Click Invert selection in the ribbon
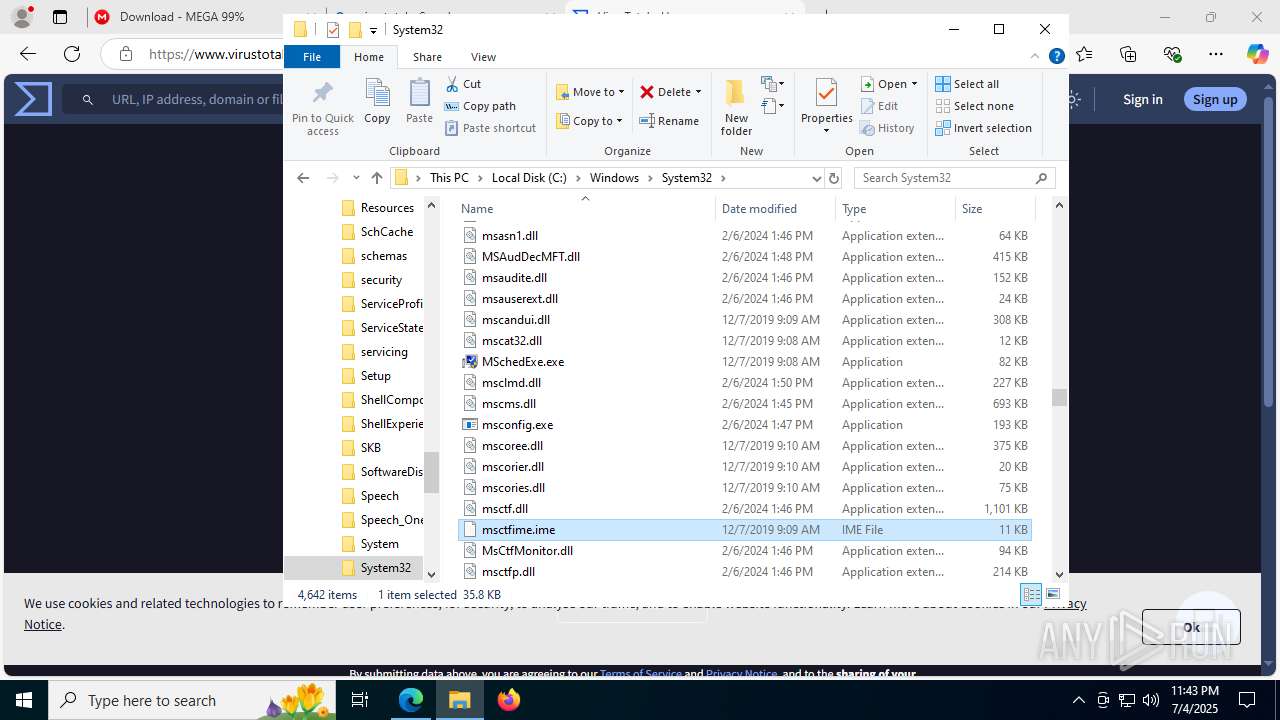Screen dimensions: 1280x720 pos(983,128)
